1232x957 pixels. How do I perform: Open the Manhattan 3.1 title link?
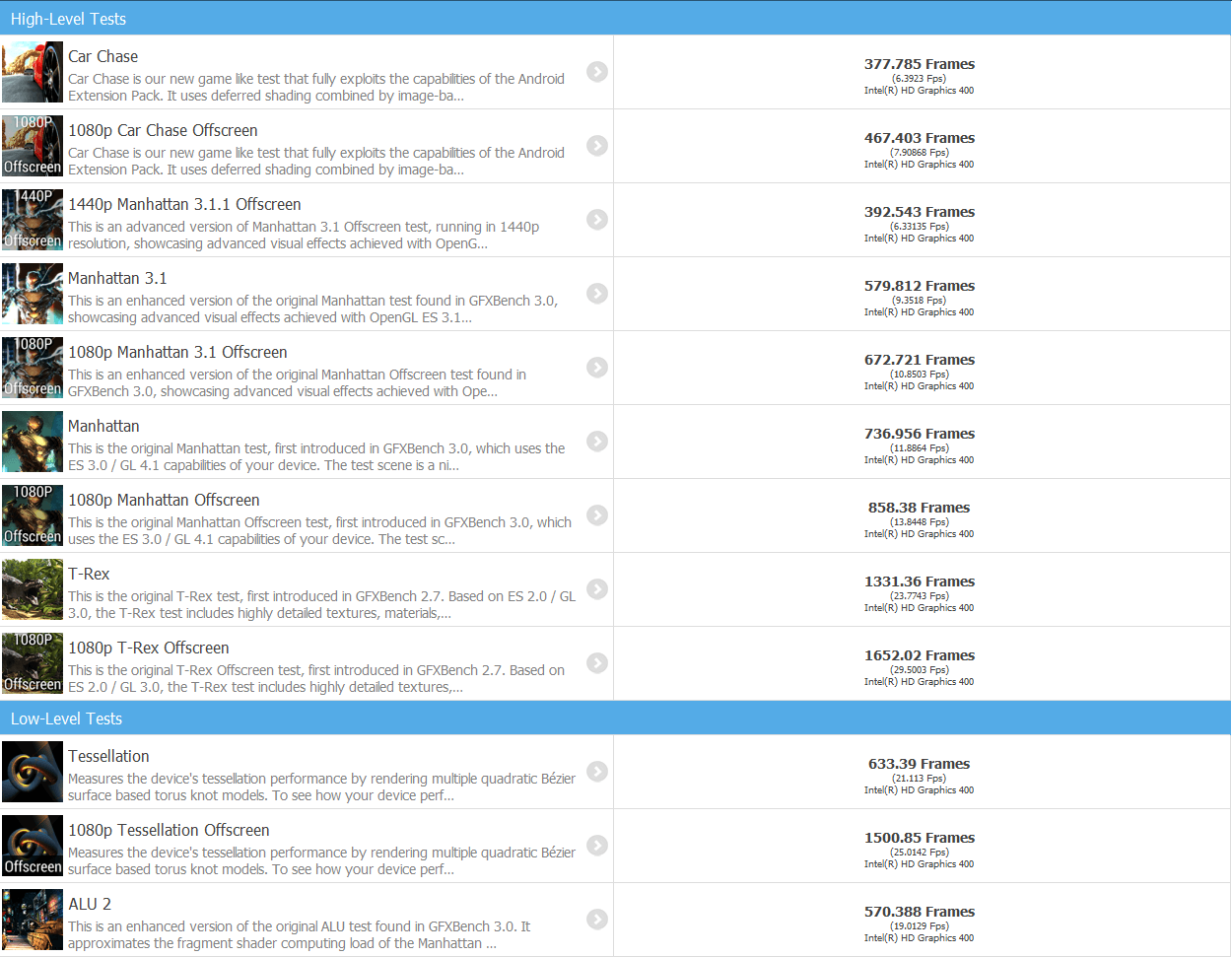click(x=117, y=279)
